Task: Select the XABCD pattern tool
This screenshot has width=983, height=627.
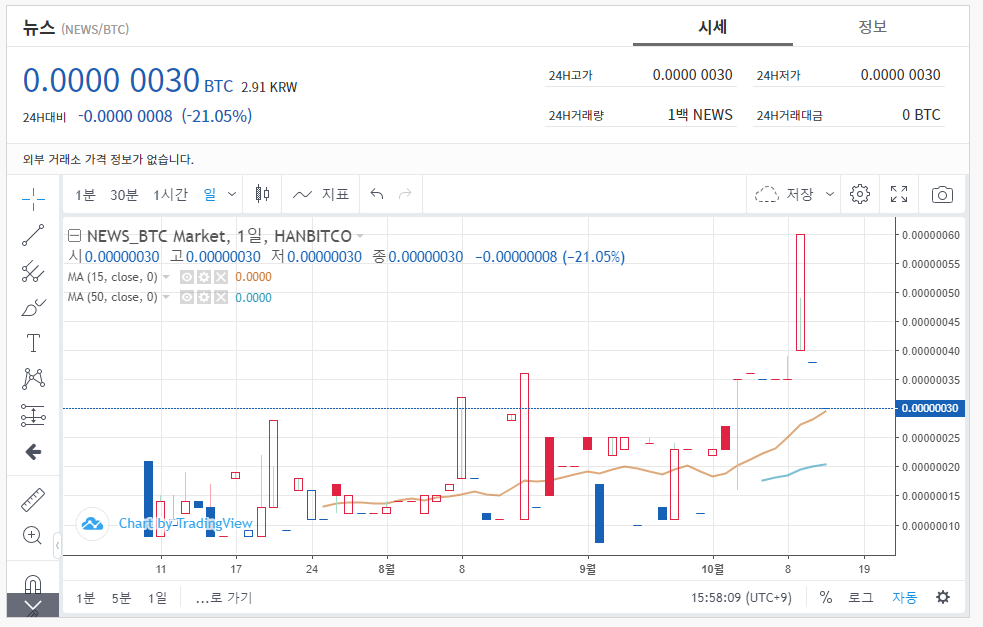Action: pyautogui.click(x=33, y=379)
